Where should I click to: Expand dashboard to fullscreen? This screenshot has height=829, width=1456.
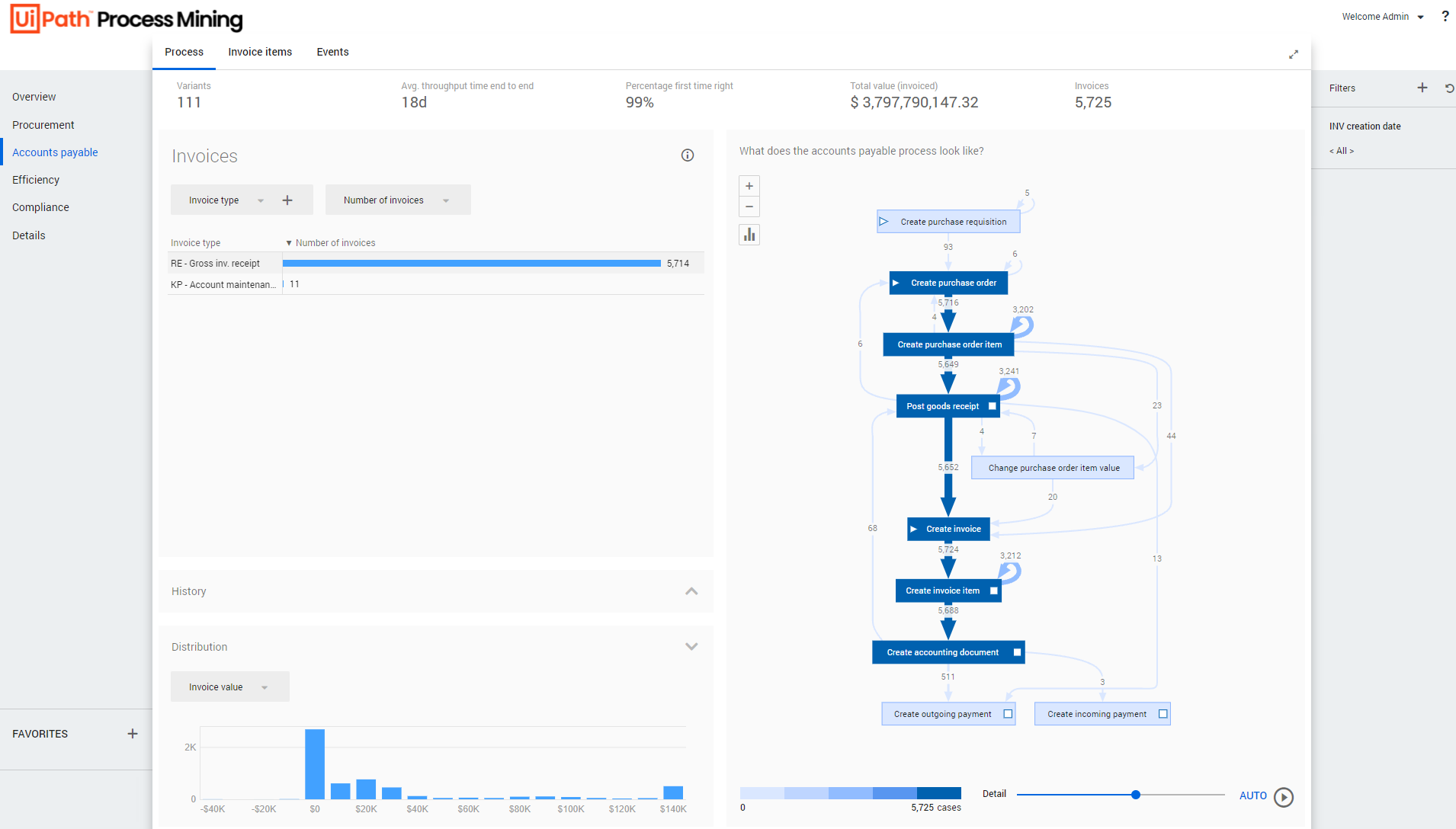point(1293,55)
